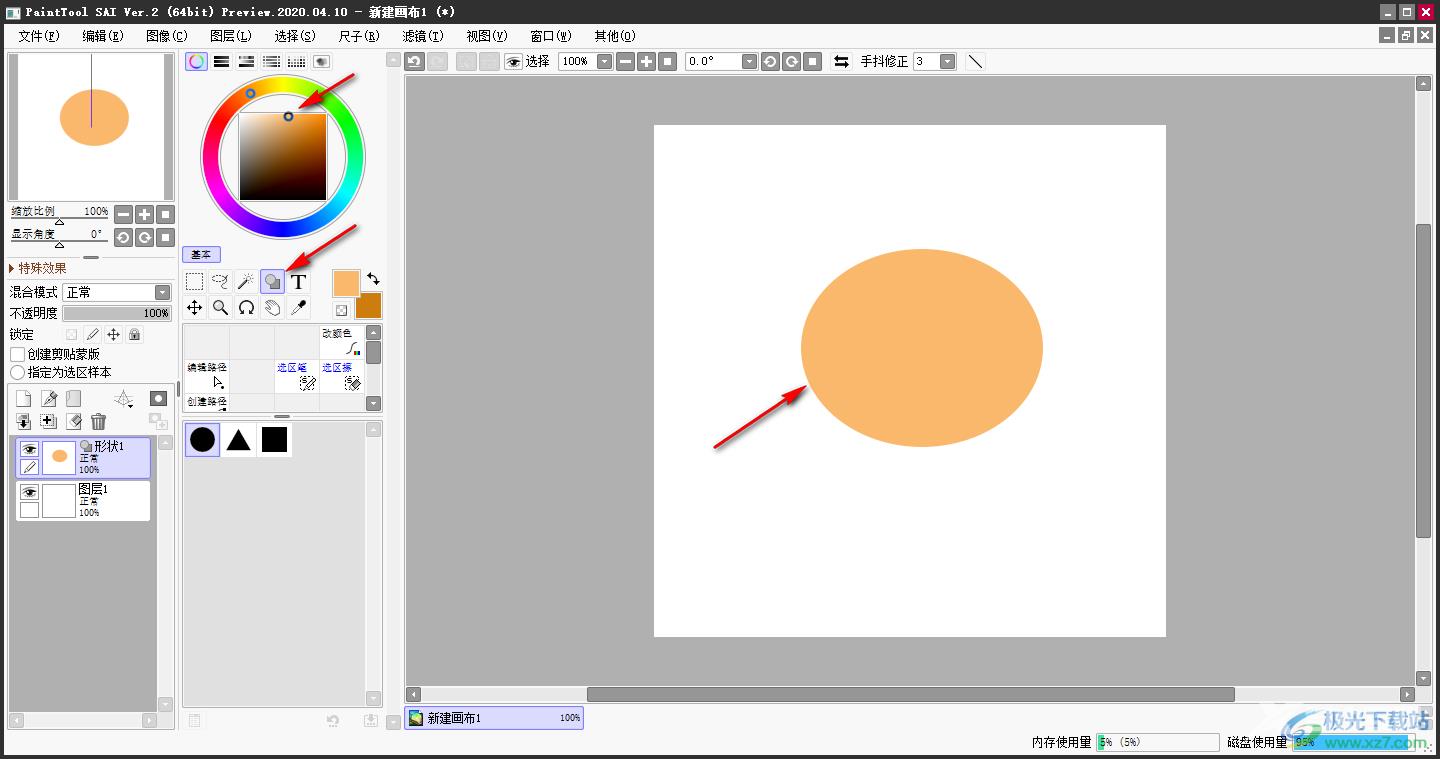Show the swatches panel
Image resolution: width=1440 pixels, height=759 pixels.
pos(297,61)
